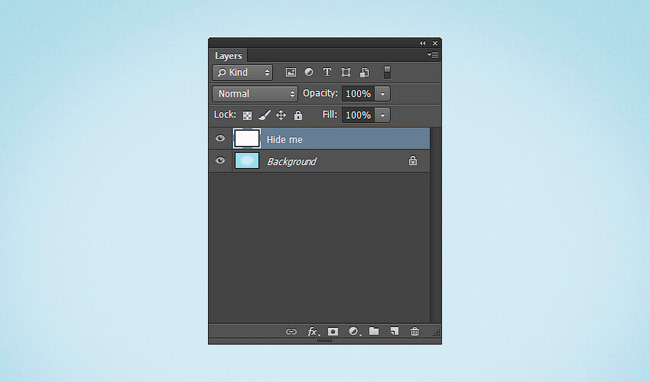Close the Layers panel
Viewport: 650px width, 382px height.
coord(435,43)
